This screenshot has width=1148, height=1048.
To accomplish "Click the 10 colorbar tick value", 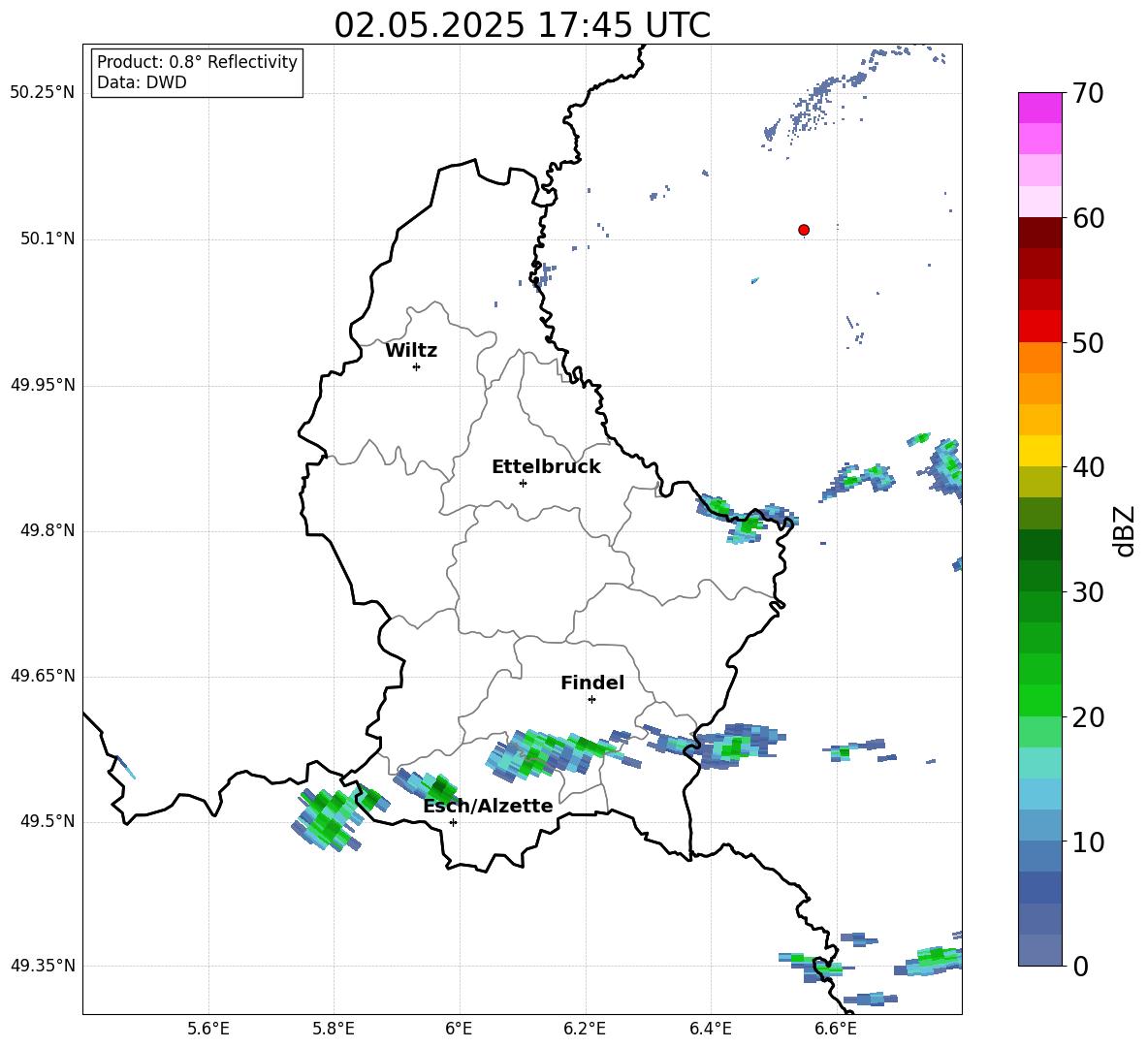I will point(1088,842).
